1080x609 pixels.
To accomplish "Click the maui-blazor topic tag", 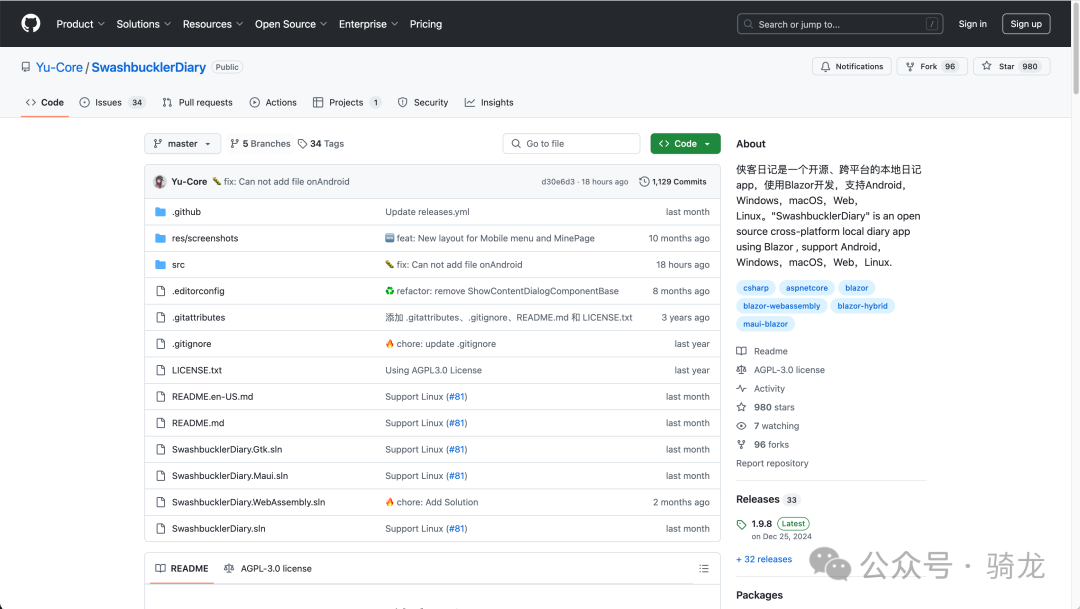I will (765, 324).
